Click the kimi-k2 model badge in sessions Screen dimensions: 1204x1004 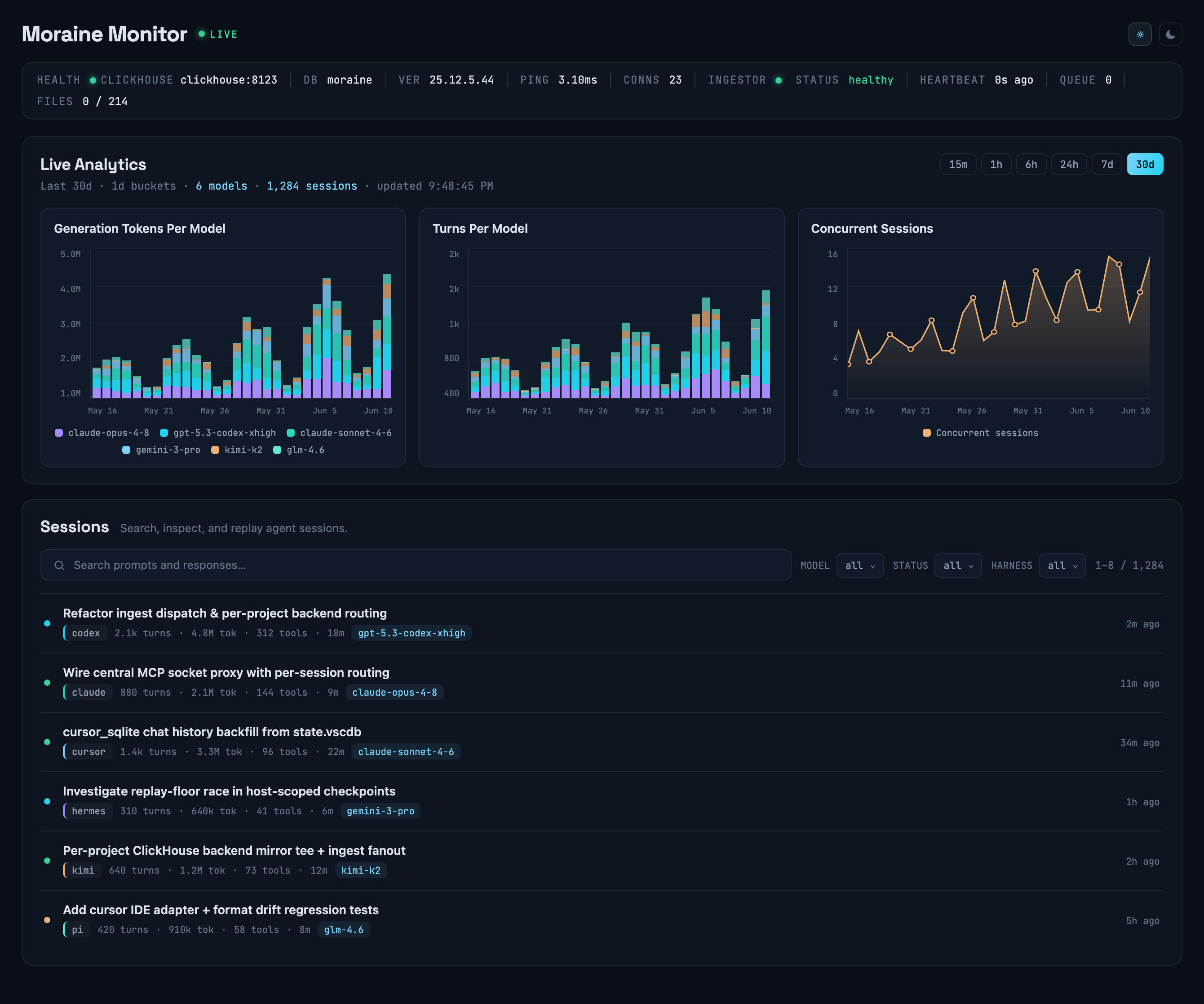(361, 871)
